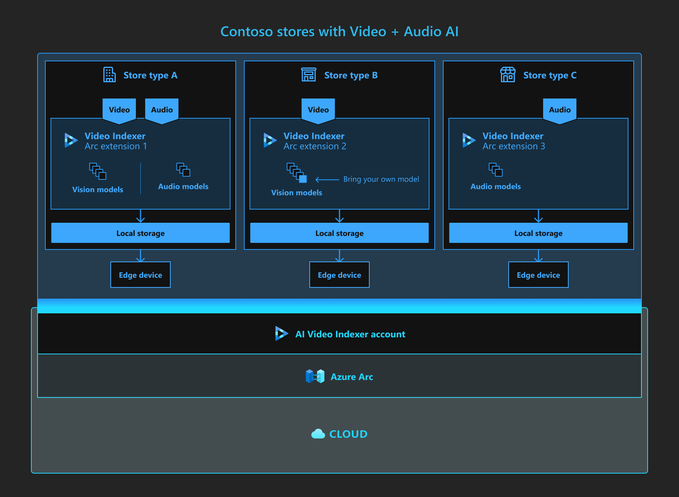Click the AI Video Indexer account logo icon
Screen dimensions: 679x497
point(281,333)
